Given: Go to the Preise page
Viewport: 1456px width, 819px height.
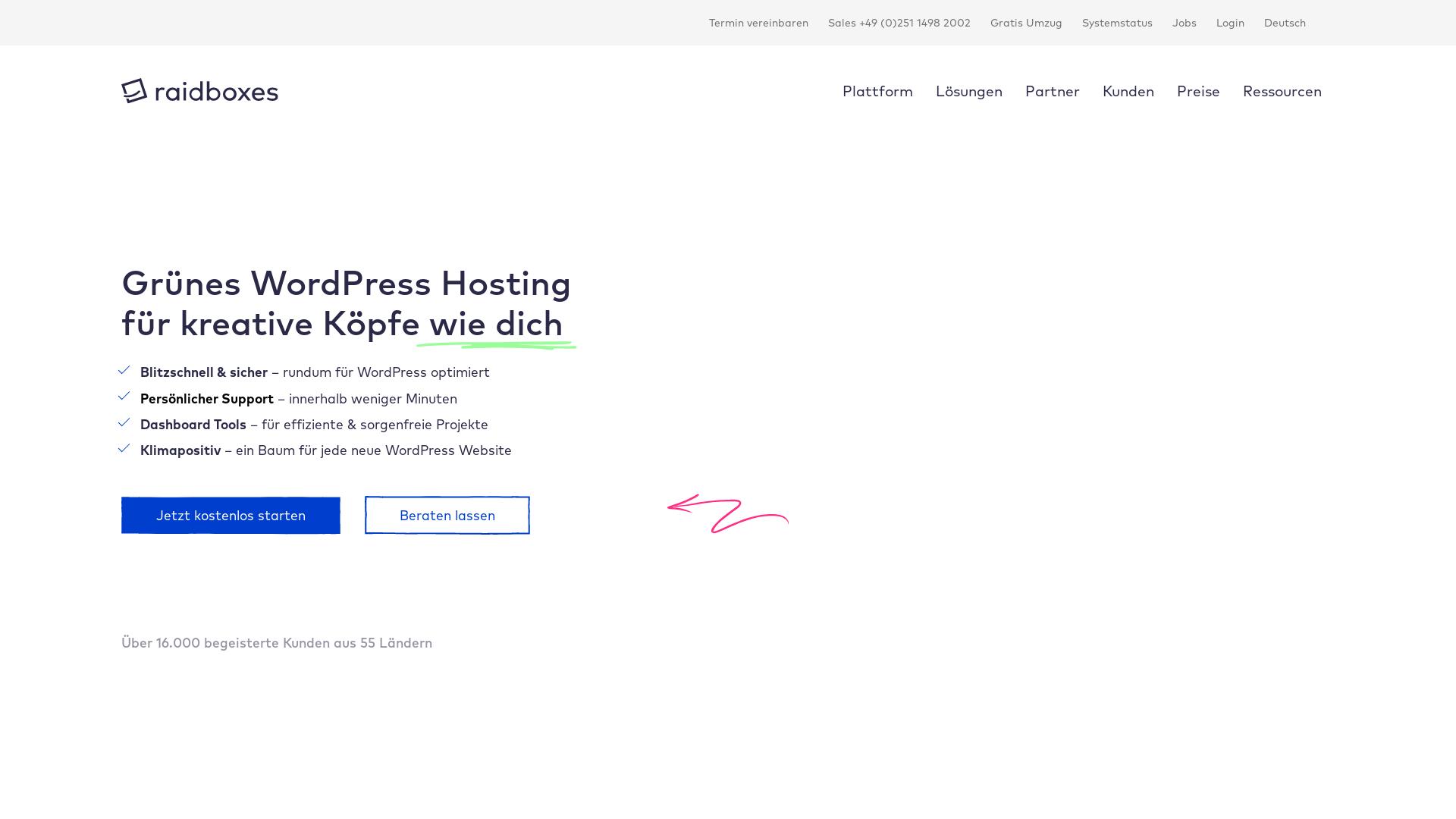Looking at the screenshot, I should [1198, 91].
